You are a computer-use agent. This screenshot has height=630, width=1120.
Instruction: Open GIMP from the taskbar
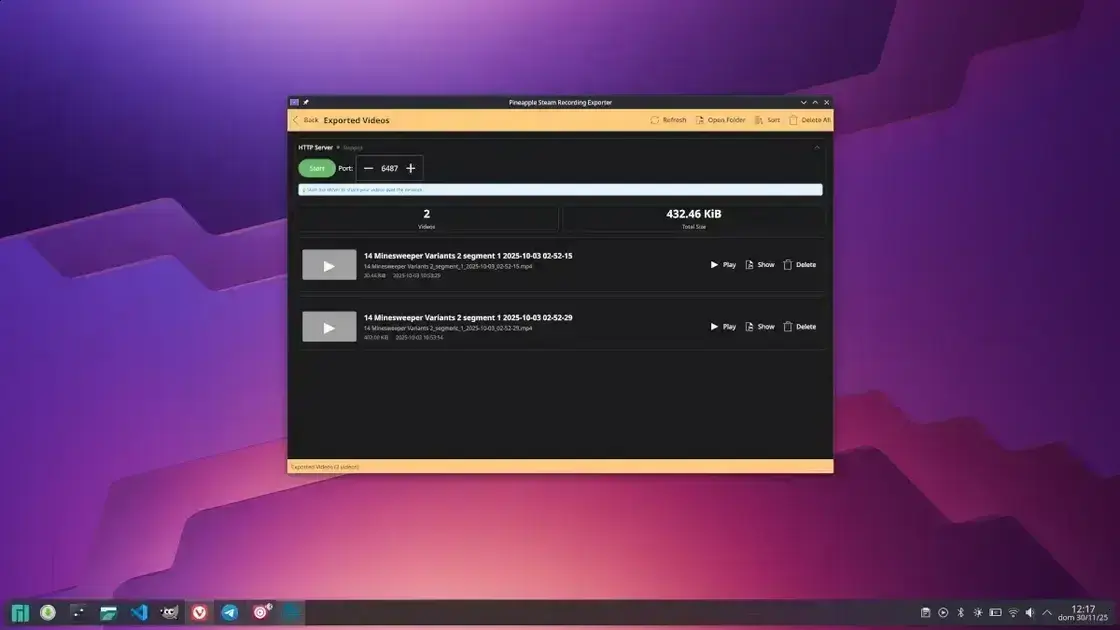169,613
